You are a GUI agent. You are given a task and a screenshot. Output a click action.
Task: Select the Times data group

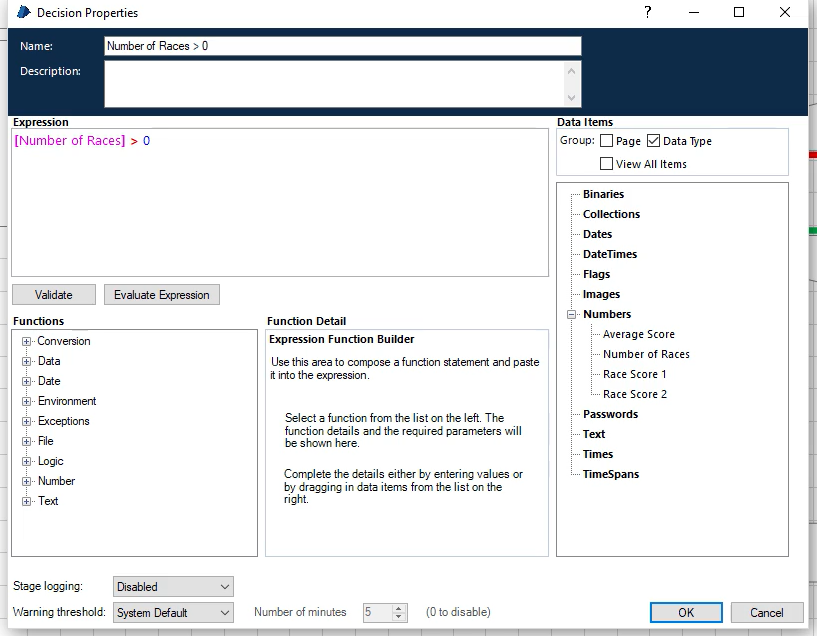tap(598, 454)
